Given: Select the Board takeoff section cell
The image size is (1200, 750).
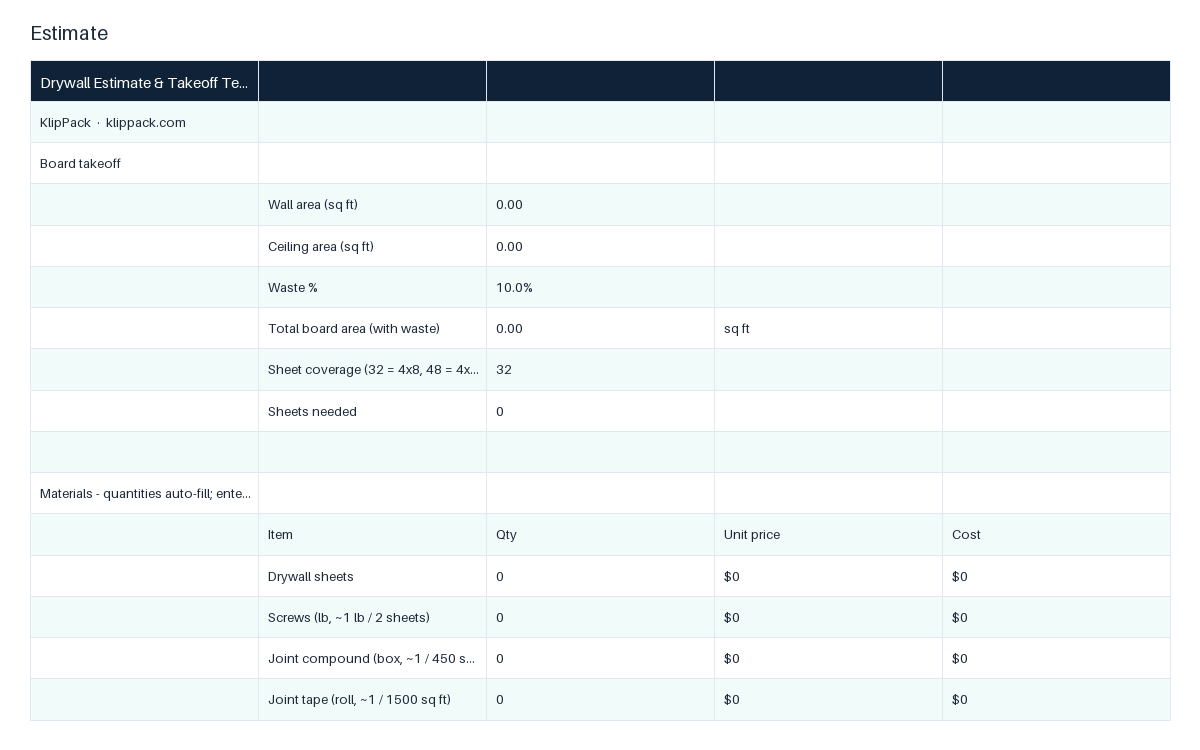Looking at the screenshot, I should tap(145, 163).
